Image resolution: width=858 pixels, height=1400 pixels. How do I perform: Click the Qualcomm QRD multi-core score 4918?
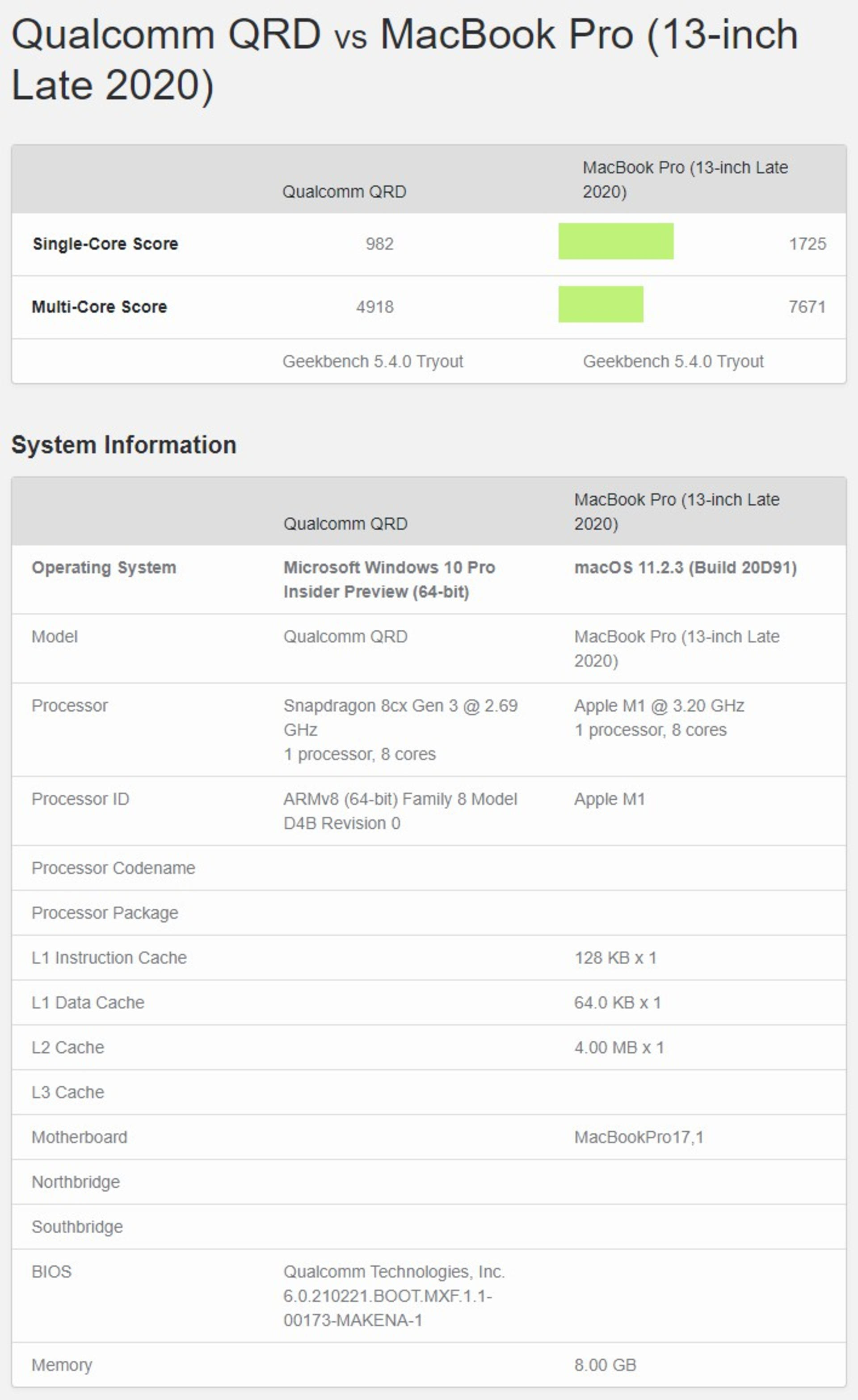pyautogui.click(x=375, y=308)
